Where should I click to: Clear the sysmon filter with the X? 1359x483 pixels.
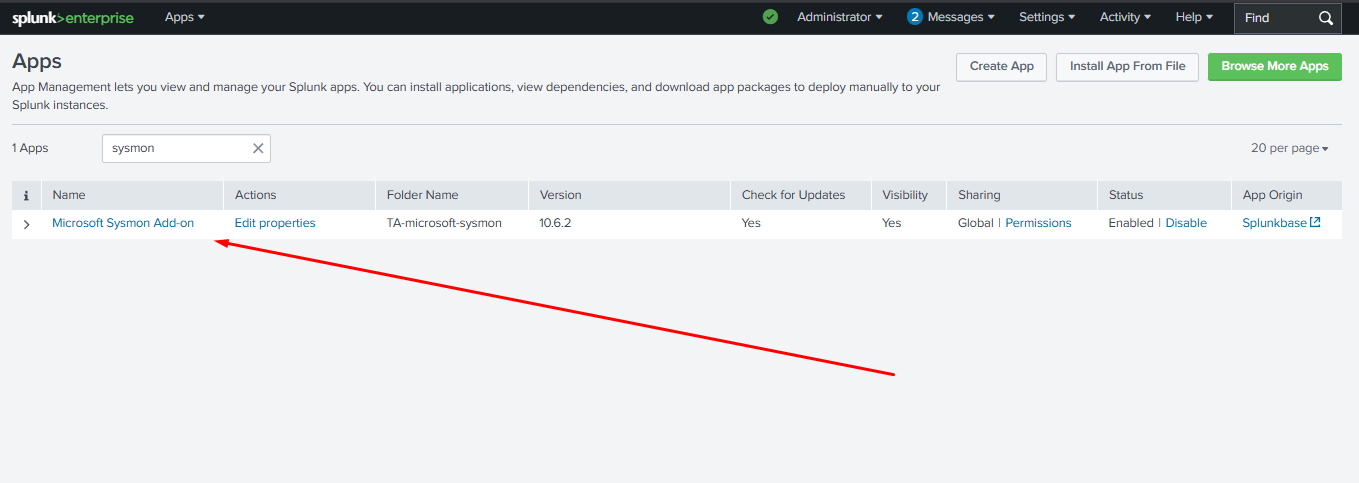click(x=258, y=148)
